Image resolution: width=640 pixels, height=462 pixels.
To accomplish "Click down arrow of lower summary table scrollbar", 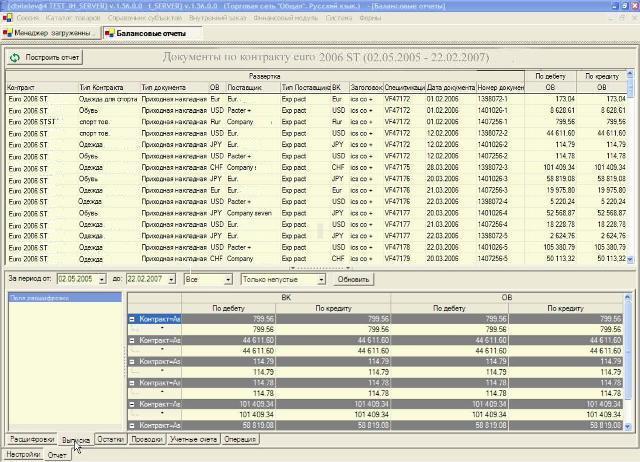I will tap(628, 426).
